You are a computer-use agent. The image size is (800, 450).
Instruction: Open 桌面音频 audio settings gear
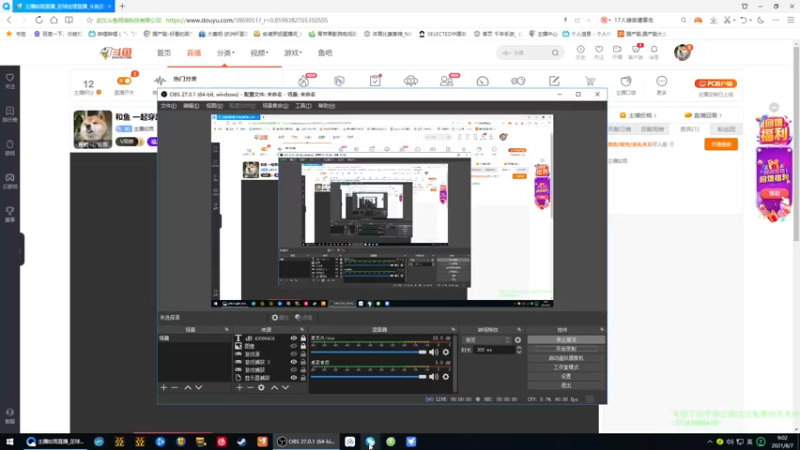tap(446, 377)
